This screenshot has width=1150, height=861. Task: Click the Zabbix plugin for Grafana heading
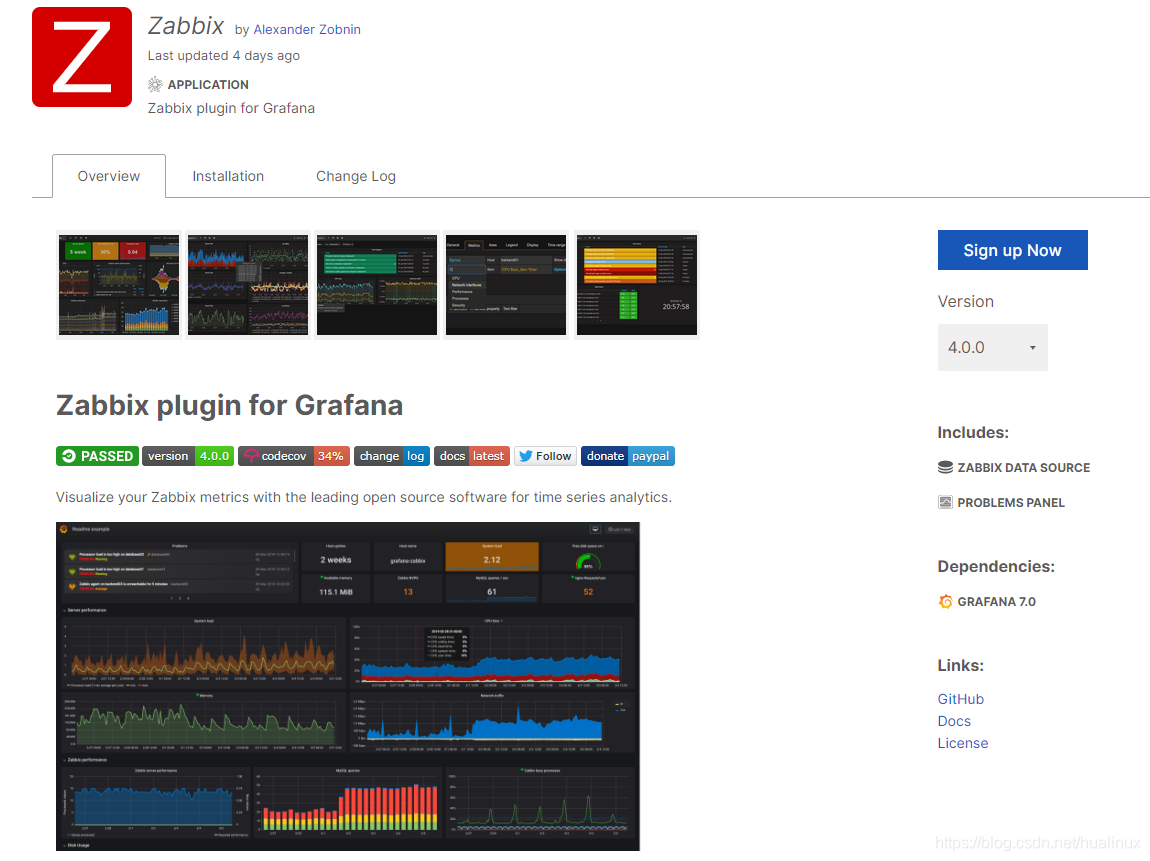pos(230,405)
